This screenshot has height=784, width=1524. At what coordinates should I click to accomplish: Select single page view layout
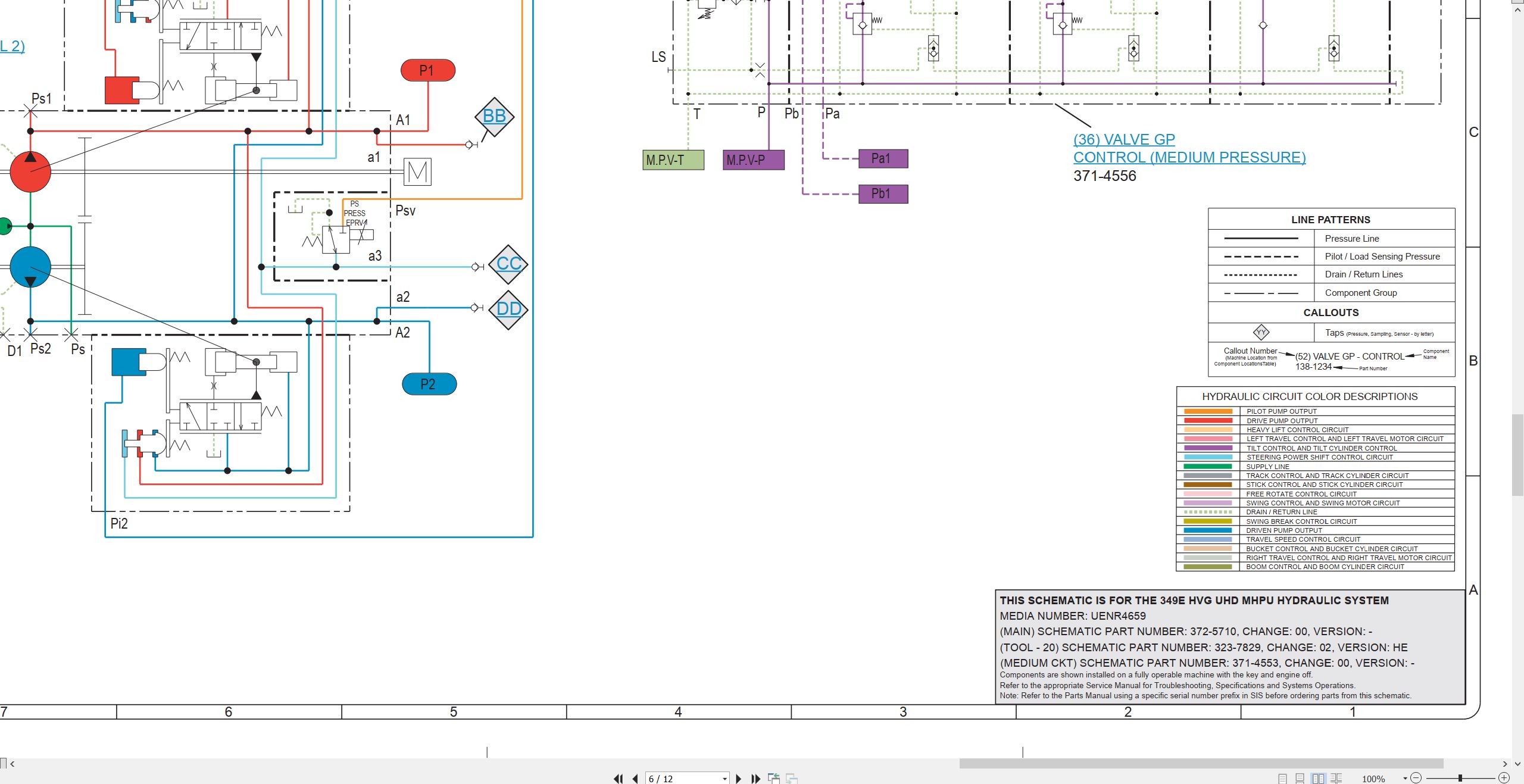point(1283,779)
